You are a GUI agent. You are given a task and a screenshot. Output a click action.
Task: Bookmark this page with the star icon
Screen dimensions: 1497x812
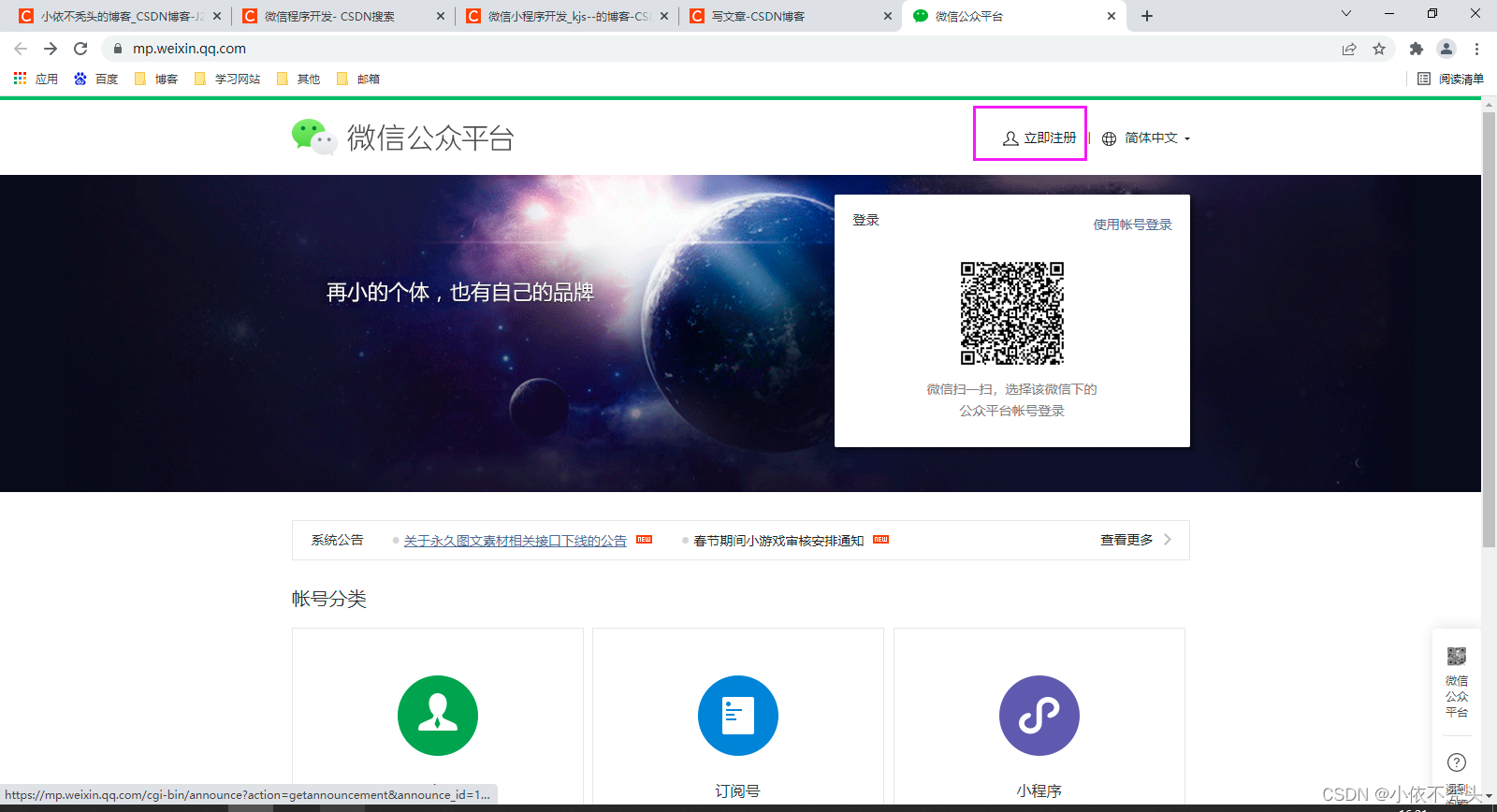coord(1379,49)
